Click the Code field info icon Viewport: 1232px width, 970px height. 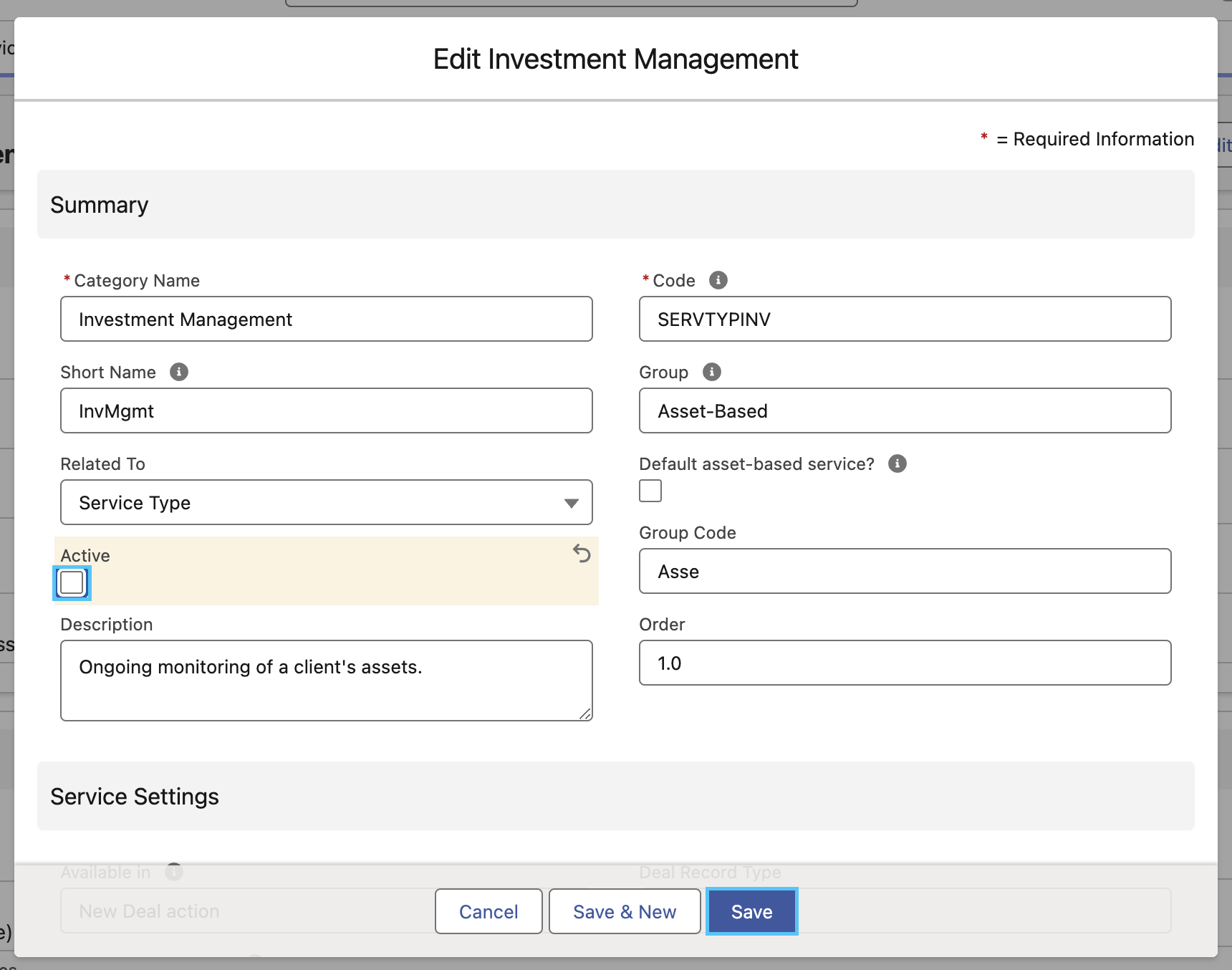tap(718, 280)
